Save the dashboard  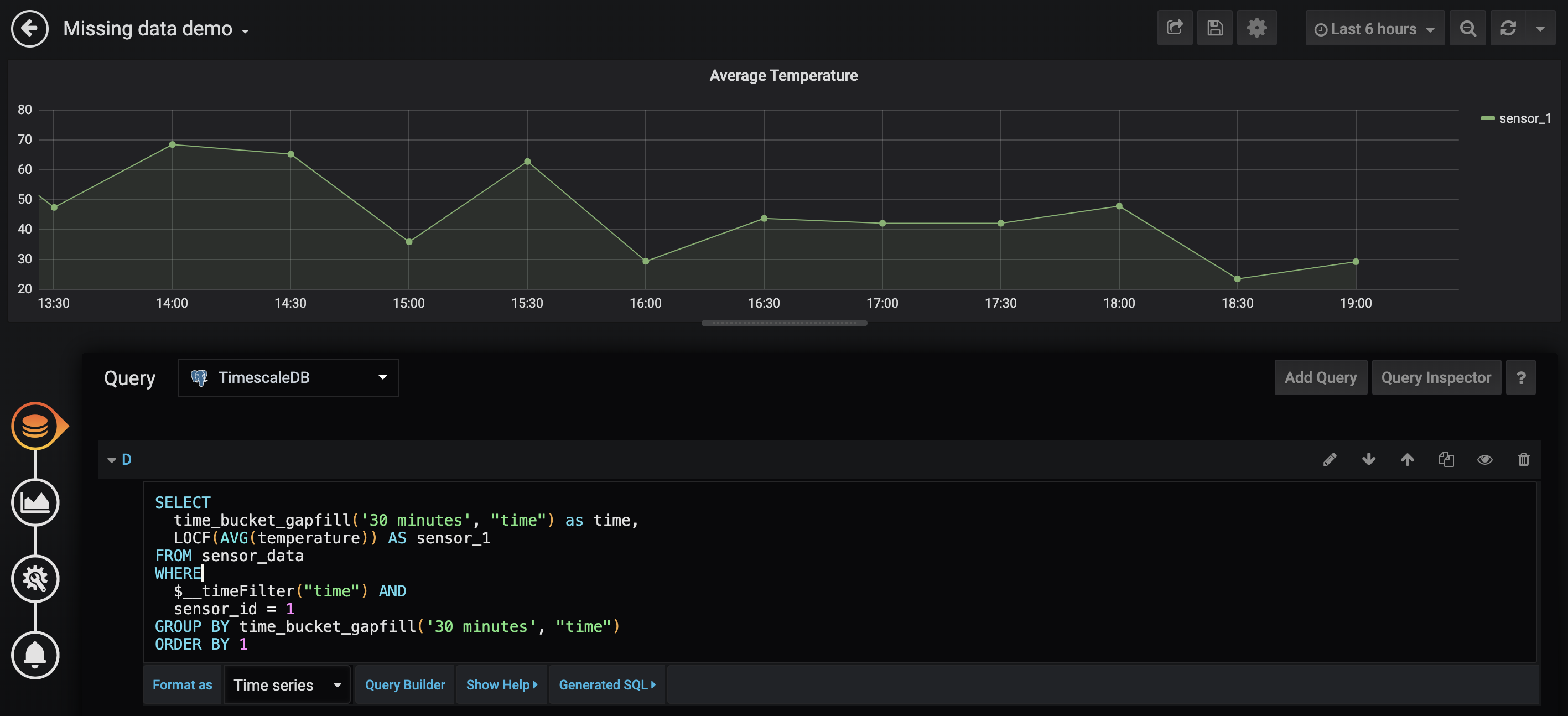[1214, 28]
